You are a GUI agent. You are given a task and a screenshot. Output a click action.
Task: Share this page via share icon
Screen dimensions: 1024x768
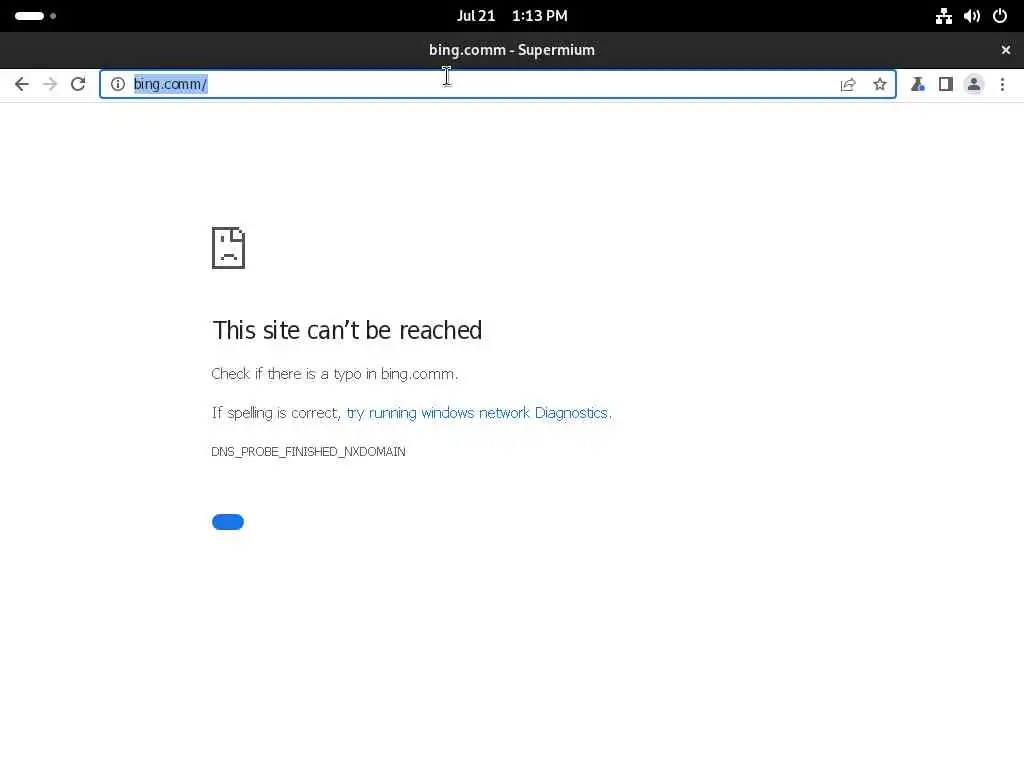click(848, 84)
